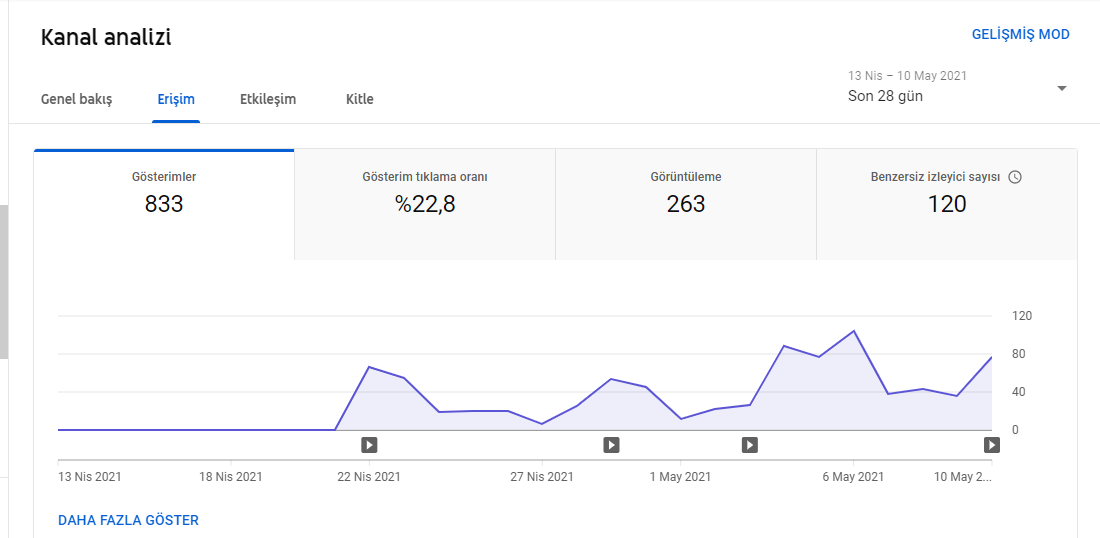Open the Son 28 gün date selector

coord(958,87)
